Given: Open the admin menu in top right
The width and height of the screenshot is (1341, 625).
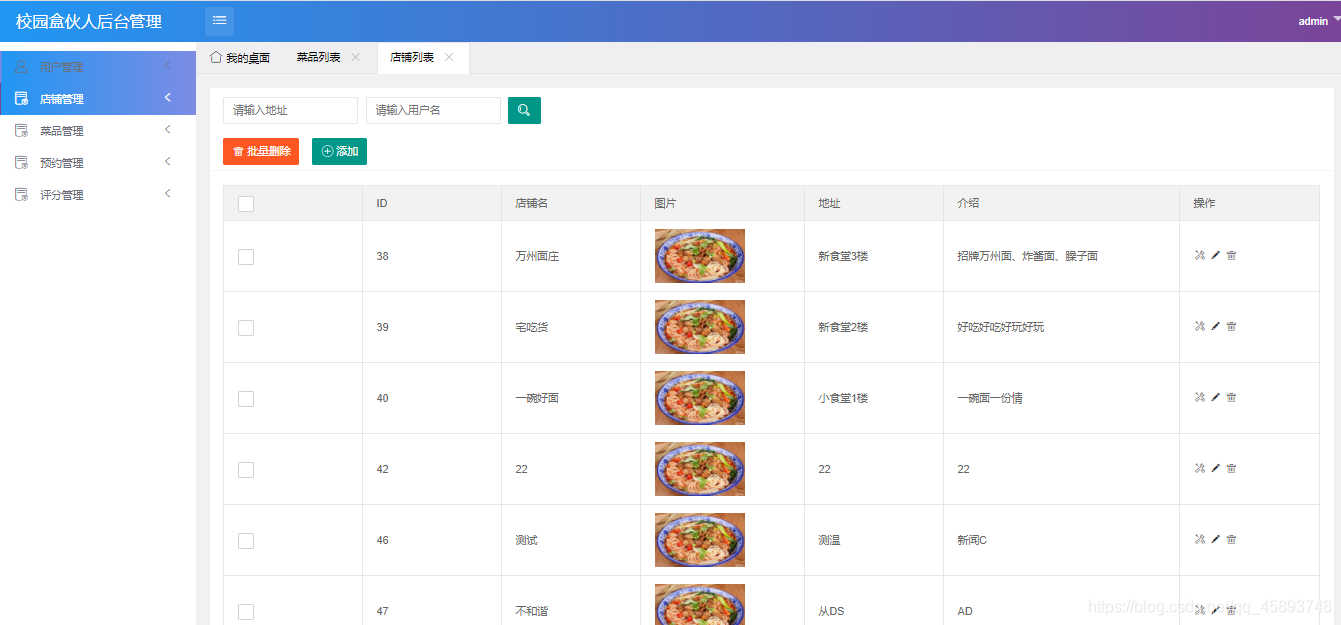Looking at the screenshot, I should (1313, 20).
